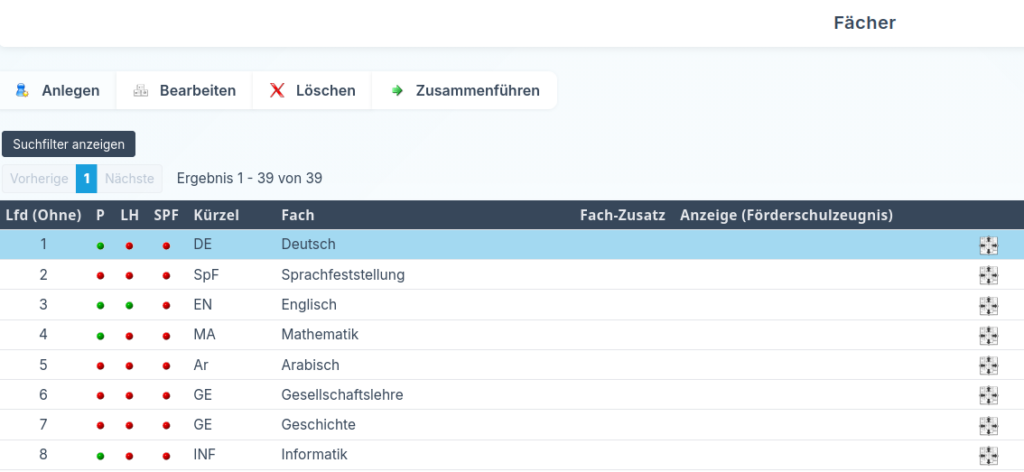Sort by the Lfd (Ohne) column header

click(x=44, y=215)
